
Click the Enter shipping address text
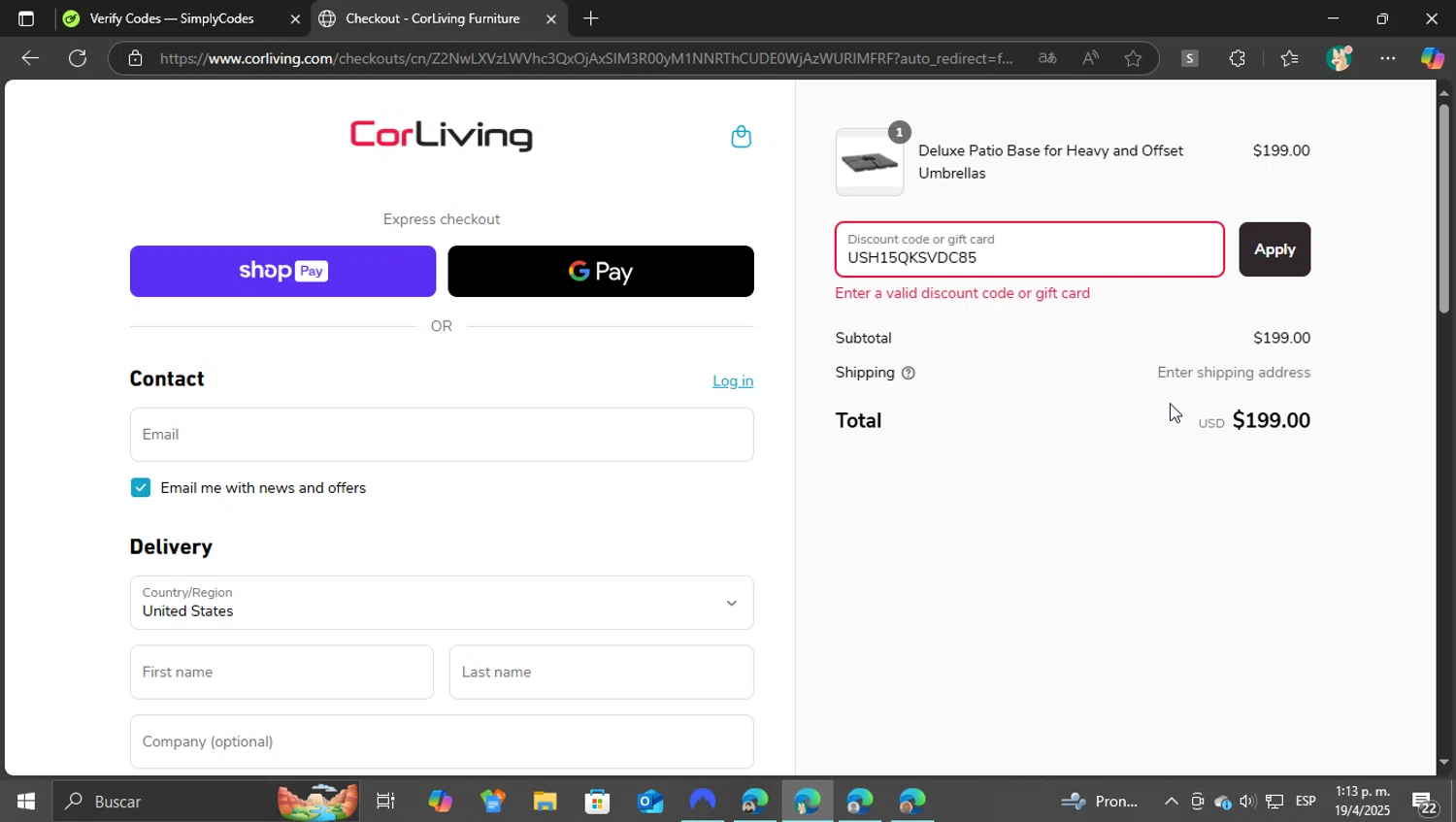tap(1234, 373)
